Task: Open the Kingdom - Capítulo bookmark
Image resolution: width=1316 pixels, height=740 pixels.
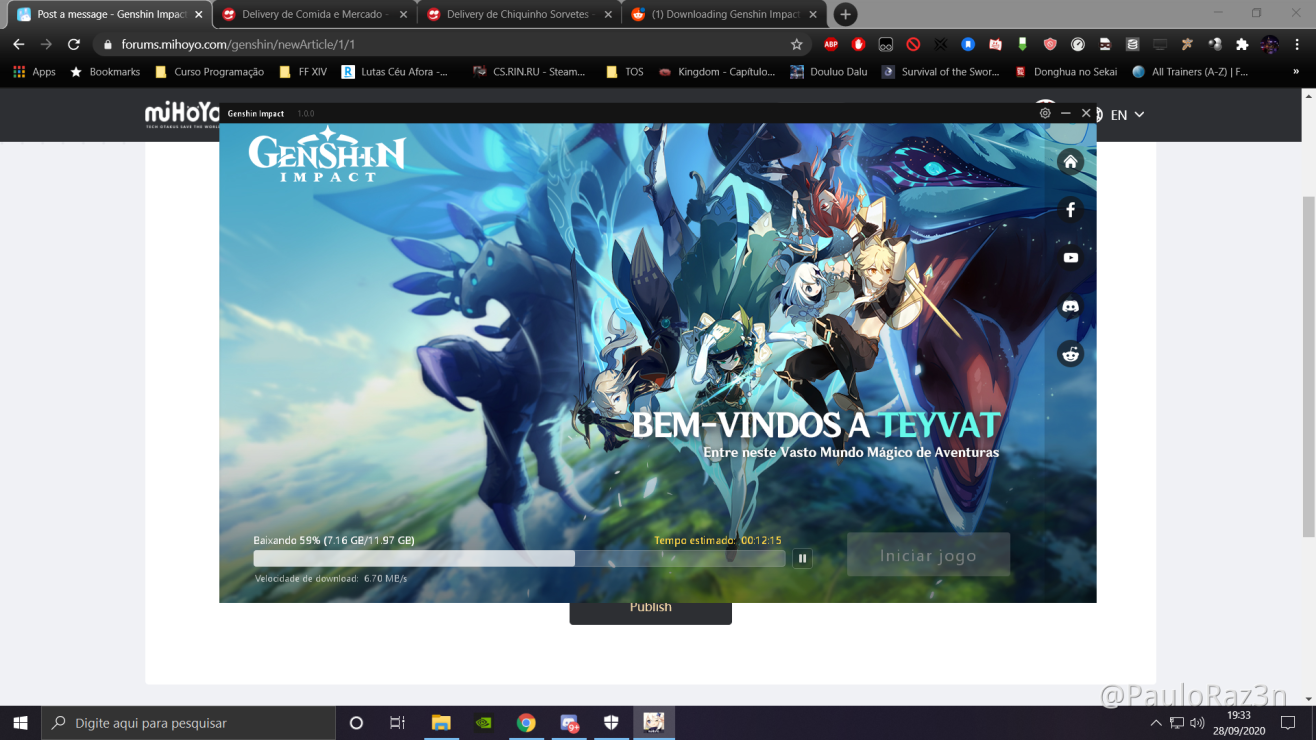Action: tap(716, 72)
